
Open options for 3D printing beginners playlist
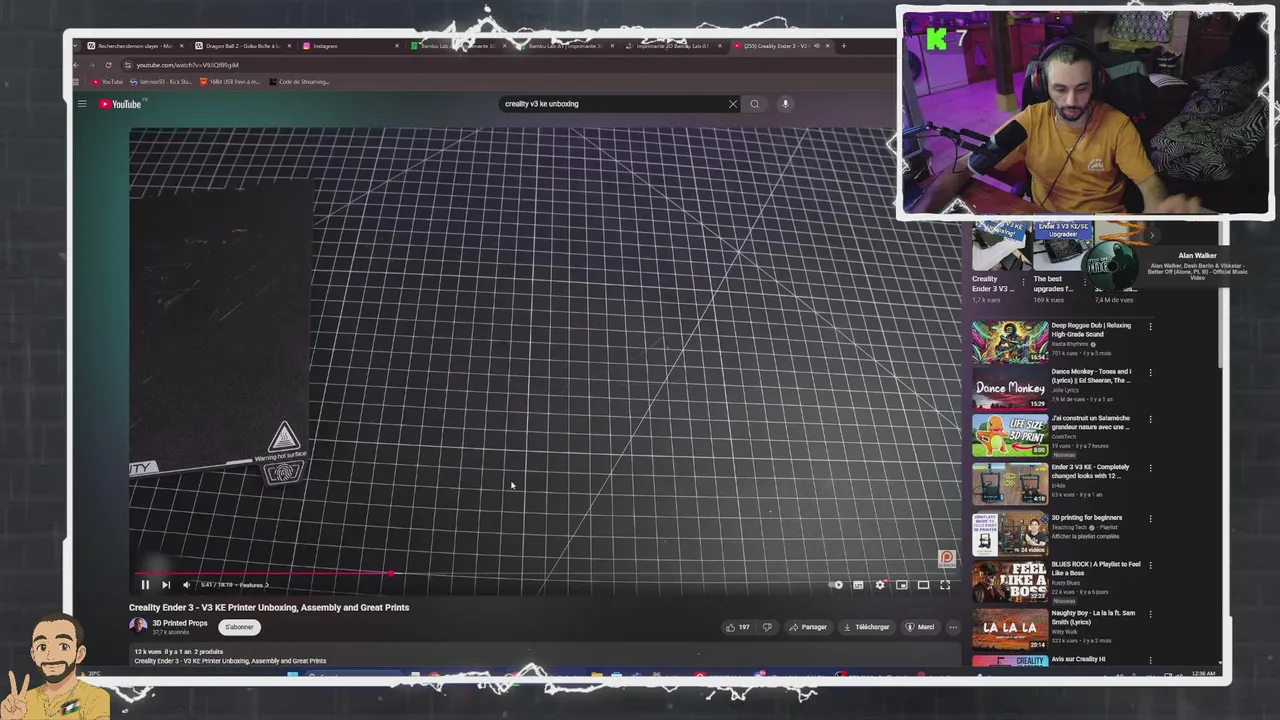click(x=1150, y=519)
